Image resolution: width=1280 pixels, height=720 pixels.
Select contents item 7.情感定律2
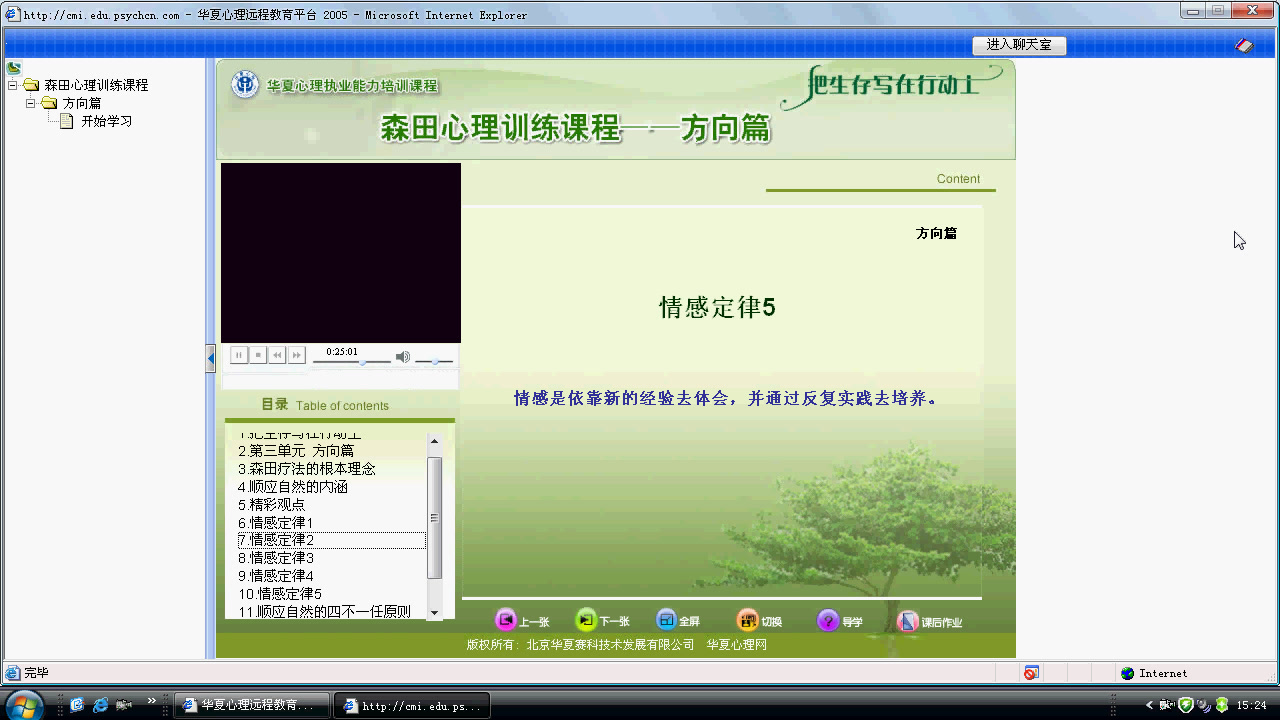(331, 540)
